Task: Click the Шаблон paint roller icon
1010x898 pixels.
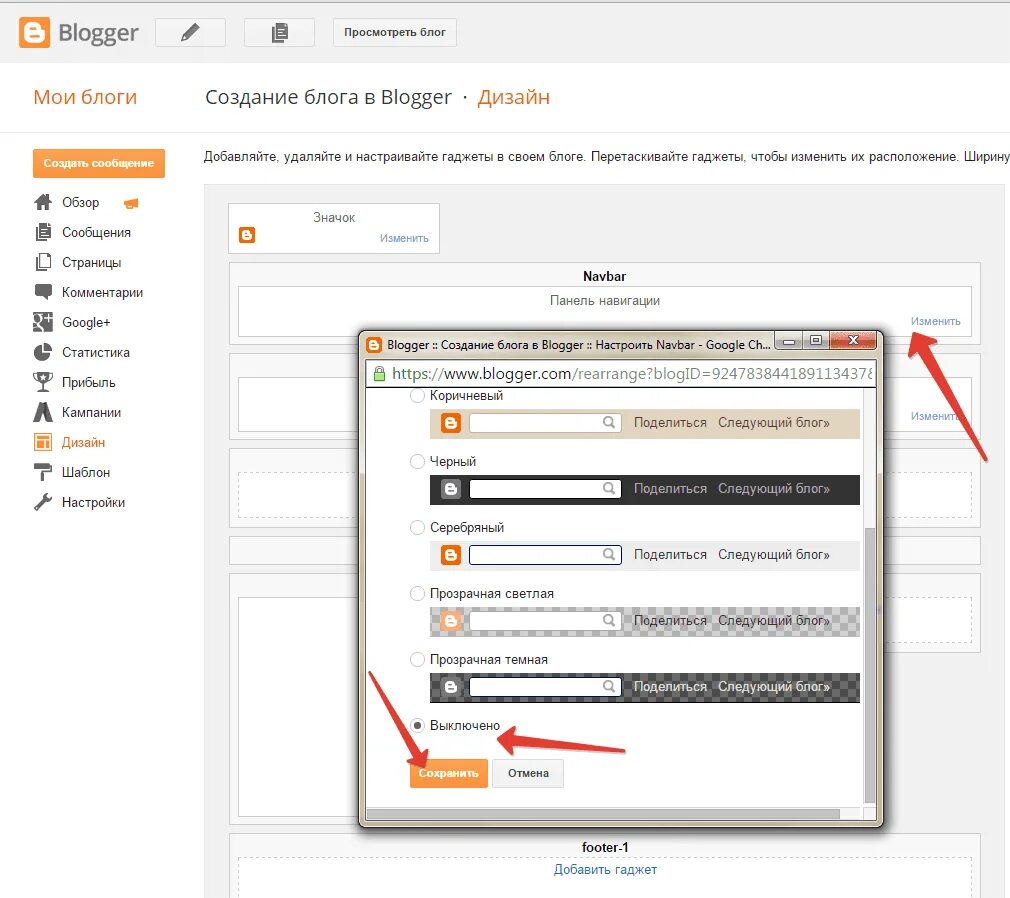Action: coord(43,472)
